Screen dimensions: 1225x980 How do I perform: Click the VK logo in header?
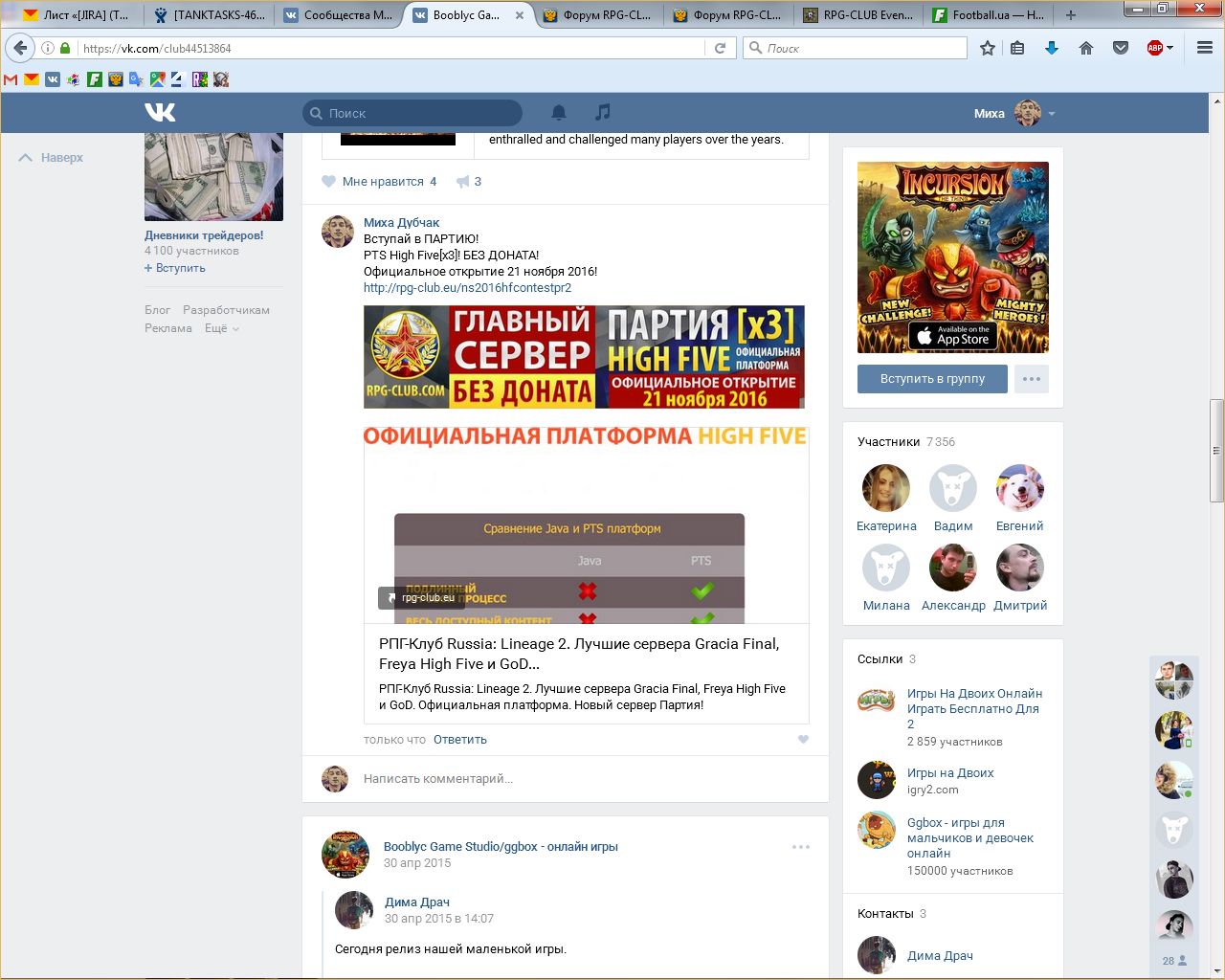point(160,113)
